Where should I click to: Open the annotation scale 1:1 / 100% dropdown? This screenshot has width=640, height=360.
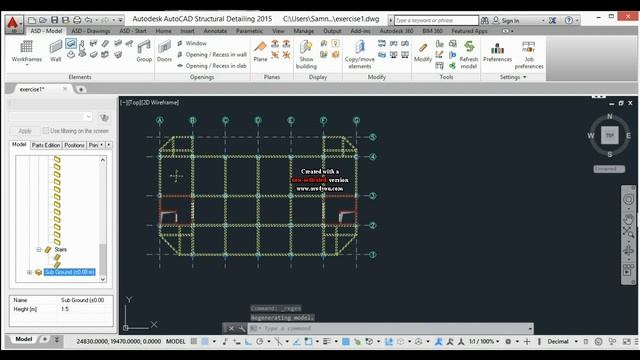click(x=484, y=341)
